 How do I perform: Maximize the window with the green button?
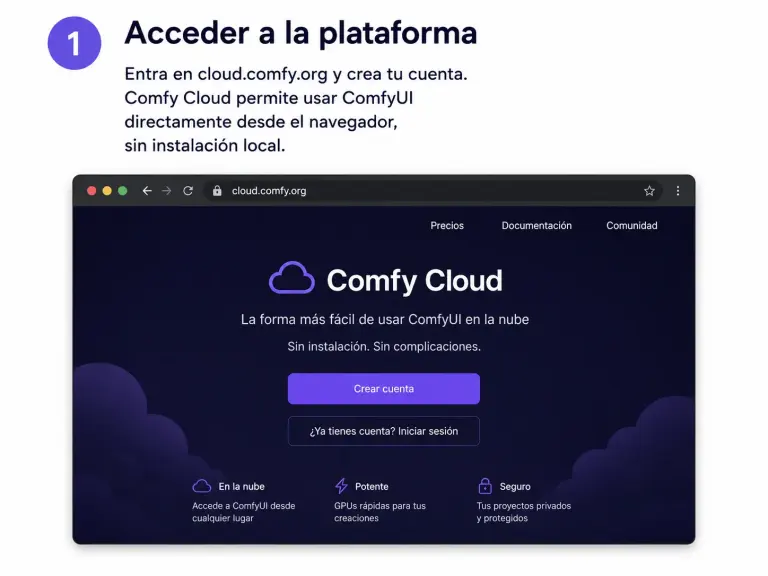[123, 191]
